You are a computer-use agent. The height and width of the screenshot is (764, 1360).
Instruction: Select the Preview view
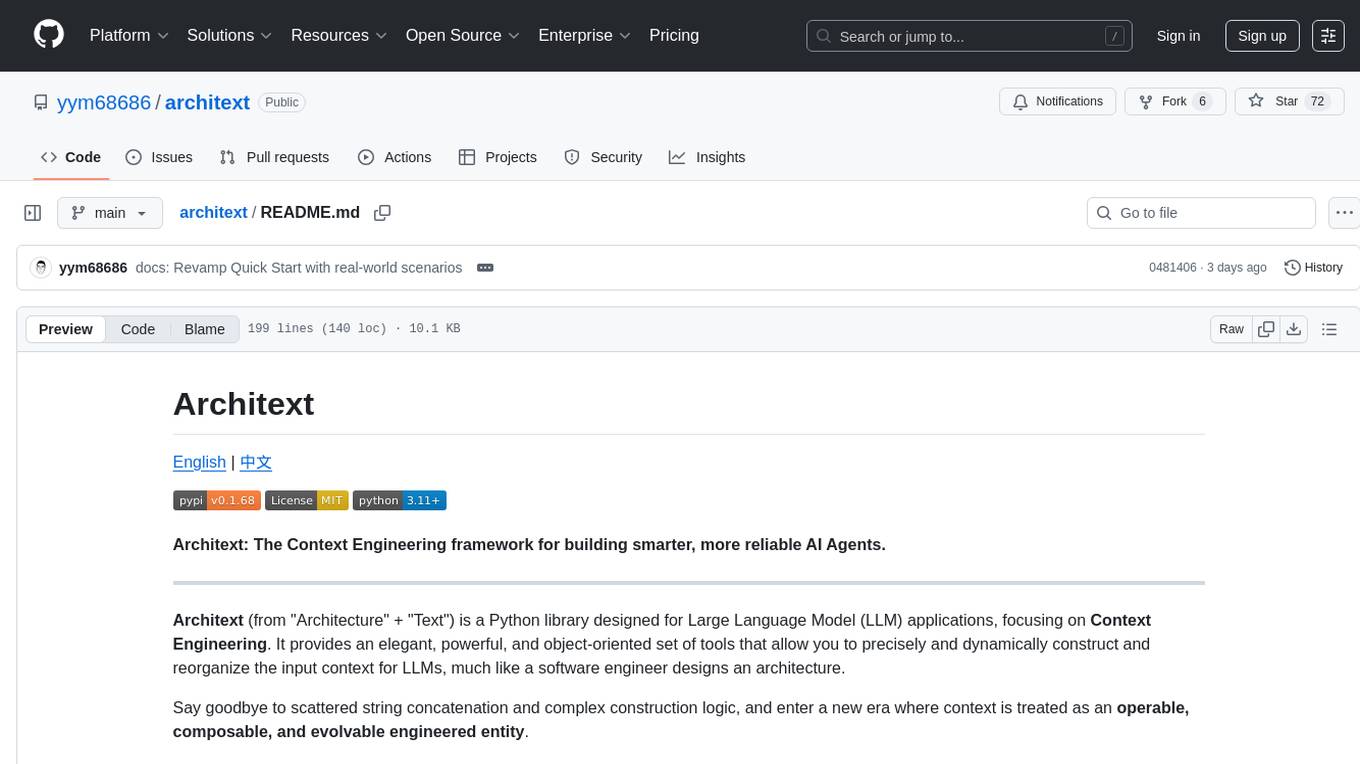coord(66,329)
